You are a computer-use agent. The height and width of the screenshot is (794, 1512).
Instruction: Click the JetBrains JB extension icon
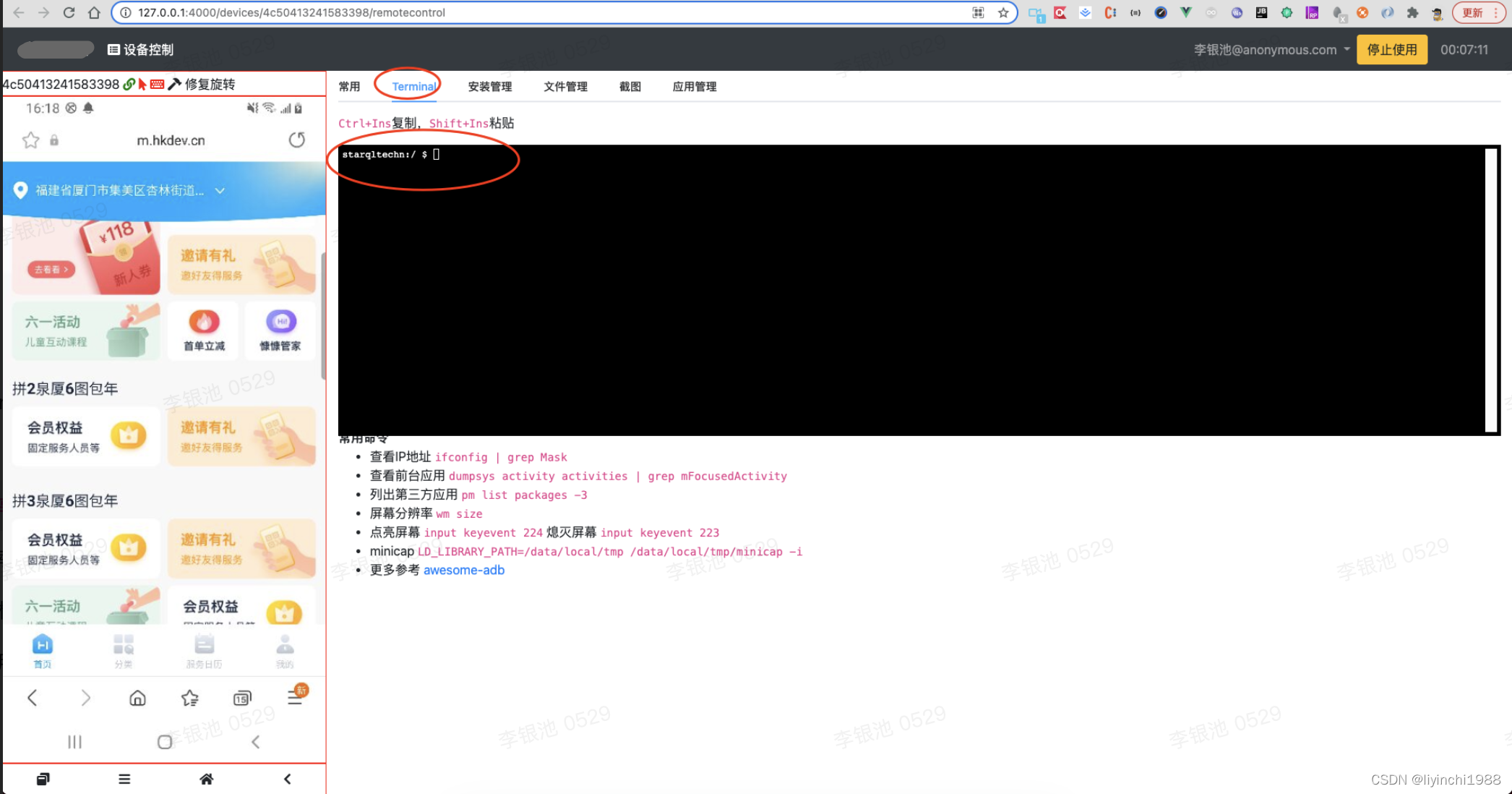[1261, 12]
